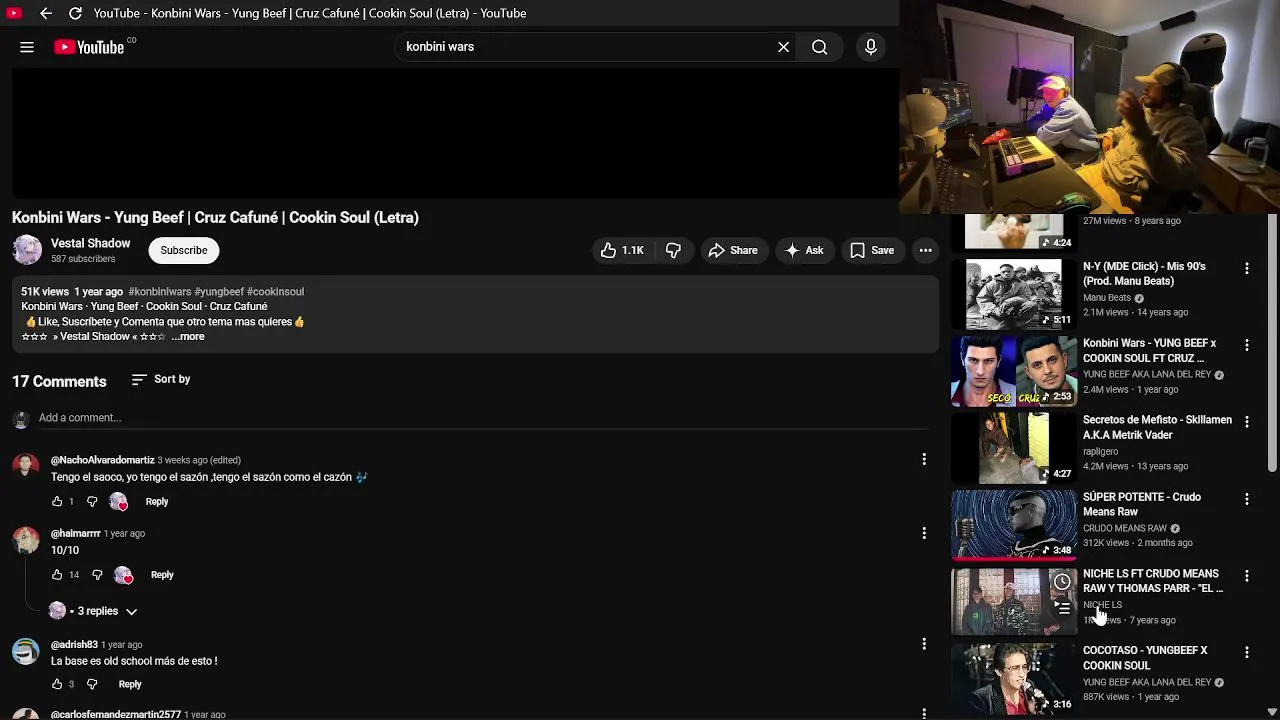The height and width of the screenshot is (720, 1280).
Task: Like adrish83's old school comment
Action: pos(57,685)
